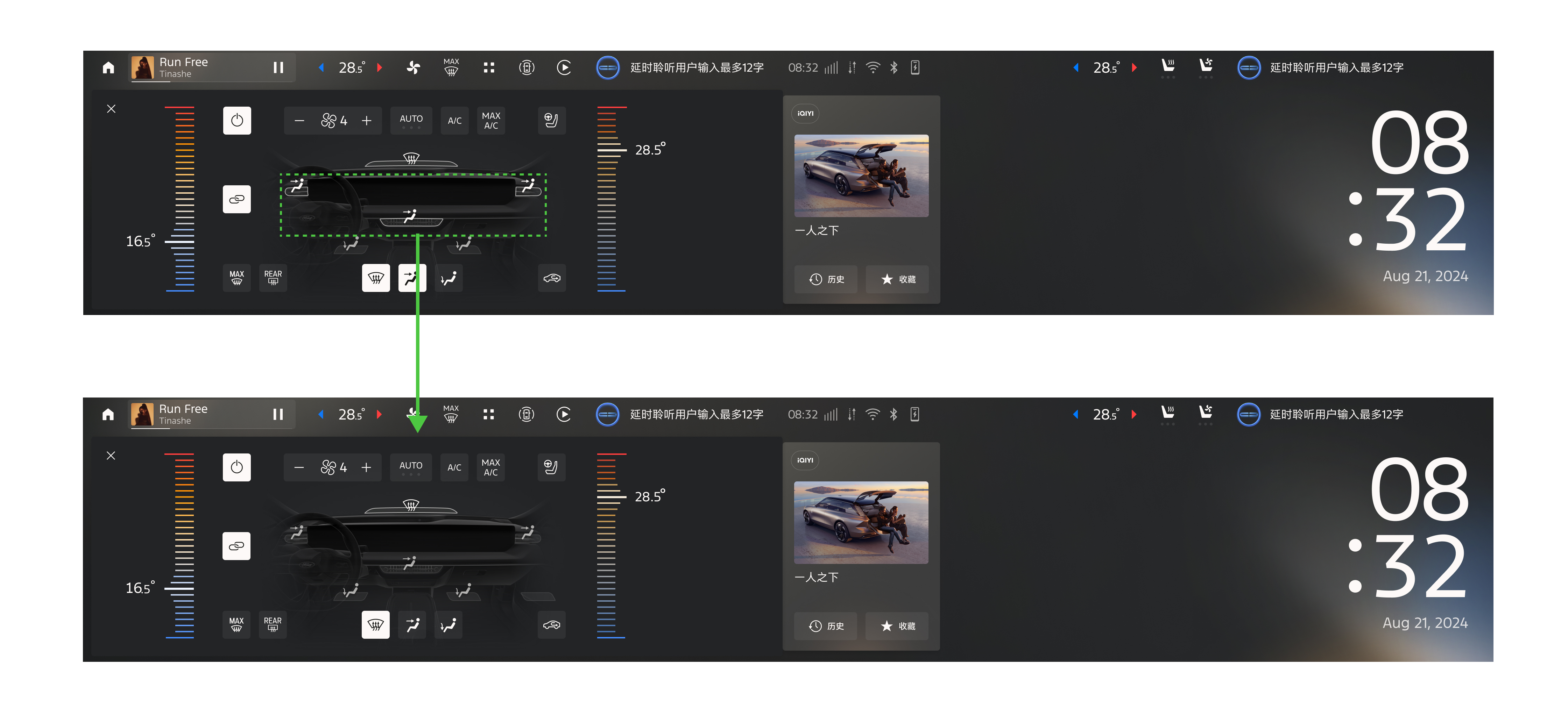The height and width of the screenshot is (723, 1568).
Task: Increase fan speed with plus in top panel
Action: (x=366, y=121)
